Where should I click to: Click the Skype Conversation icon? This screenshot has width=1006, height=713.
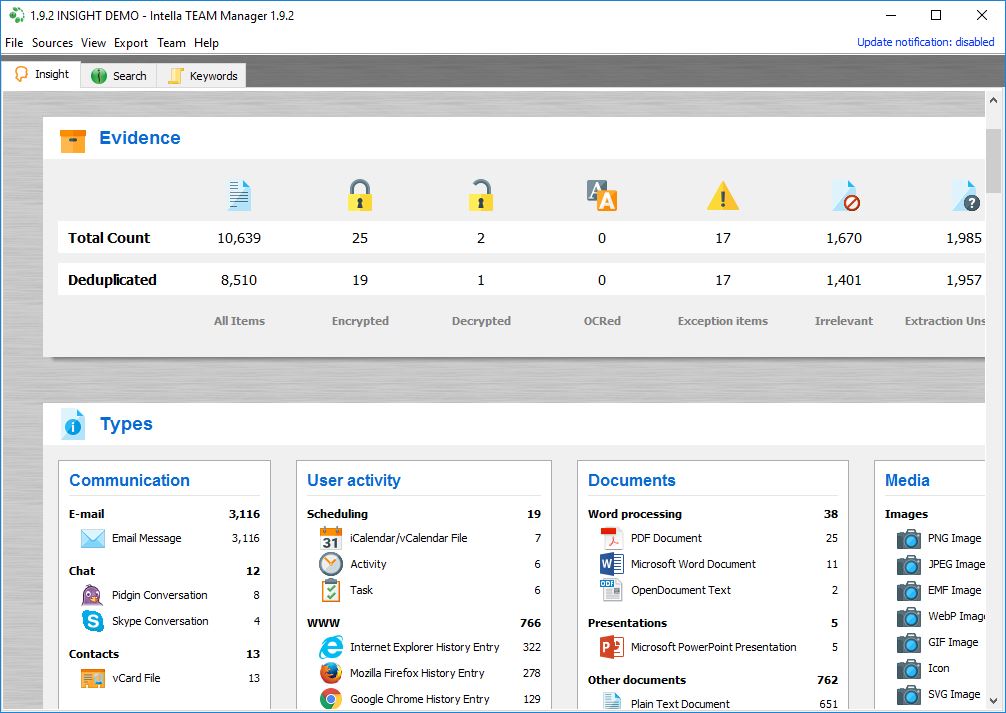tap(93, 621)
